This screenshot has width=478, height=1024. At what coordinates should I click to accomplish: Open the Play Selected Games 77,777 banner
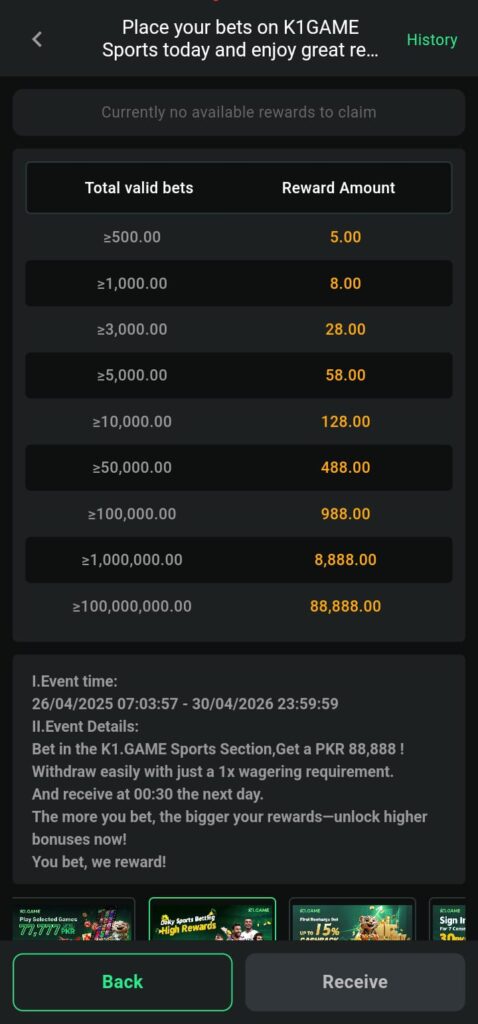pos(73,920)
